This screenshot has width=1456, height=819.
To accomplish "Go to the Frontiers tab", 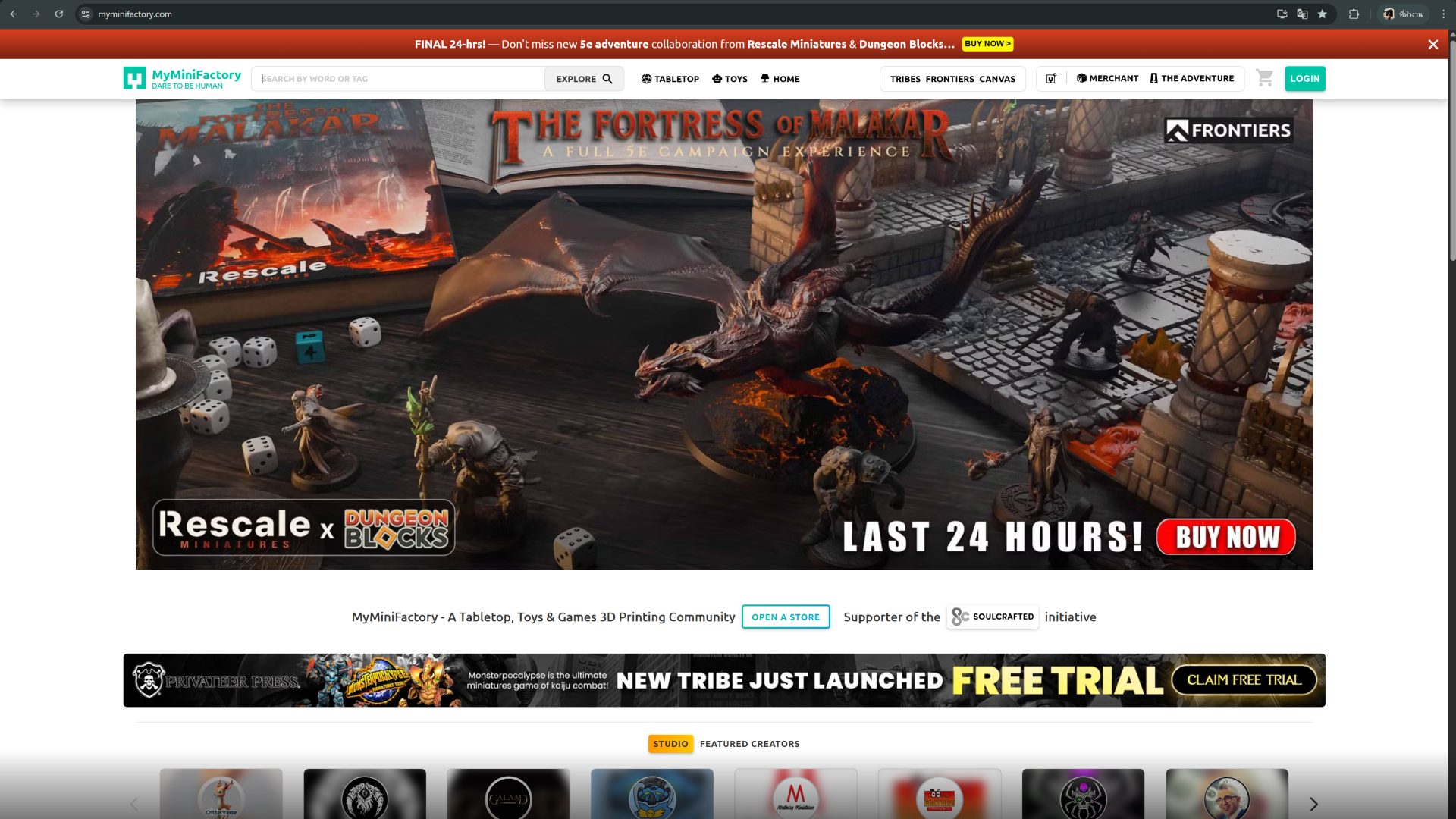I will (x=949, y=79).
